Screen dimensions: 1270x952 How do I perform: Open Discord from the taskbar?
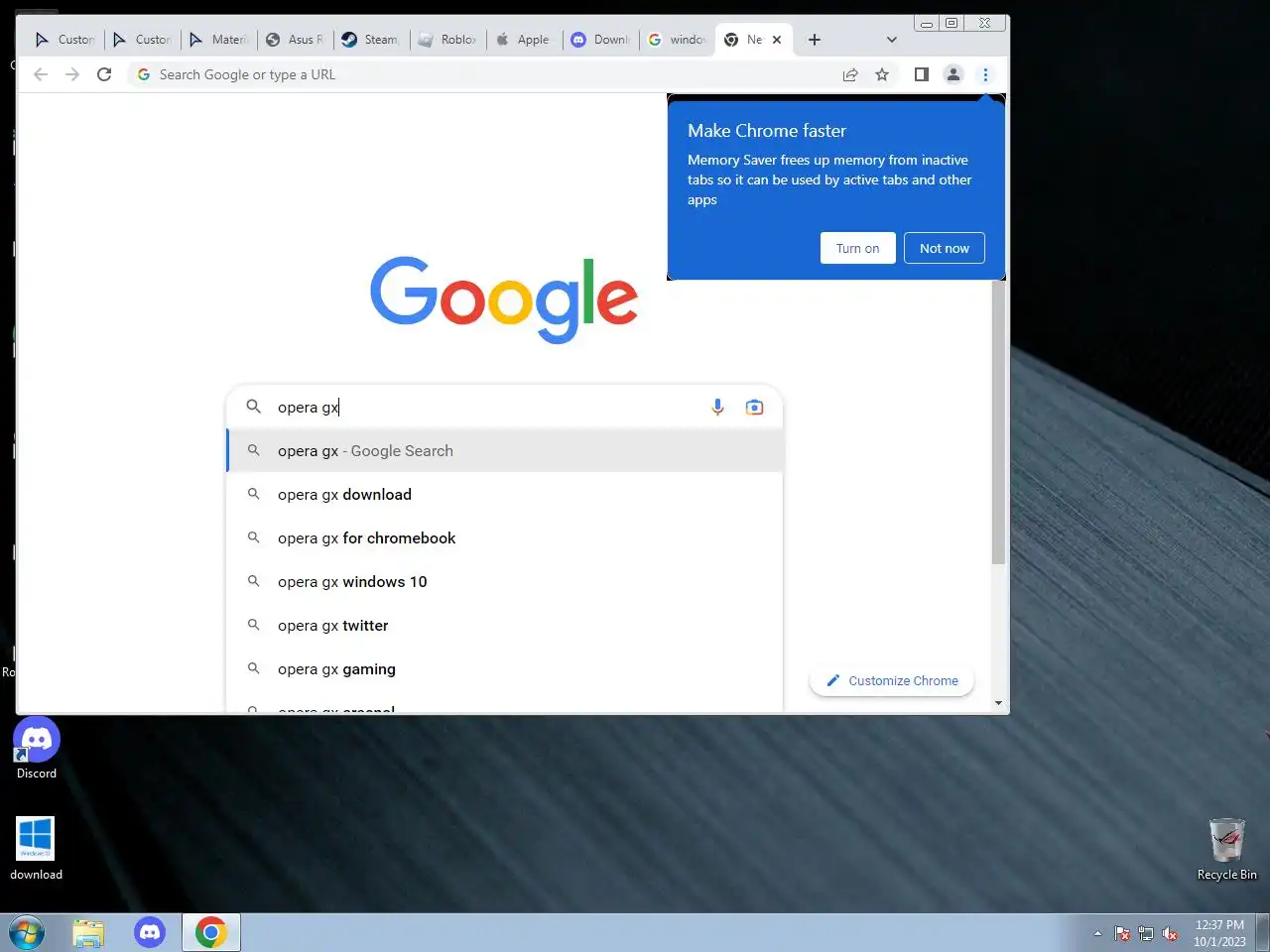click(x=150, y=932)
